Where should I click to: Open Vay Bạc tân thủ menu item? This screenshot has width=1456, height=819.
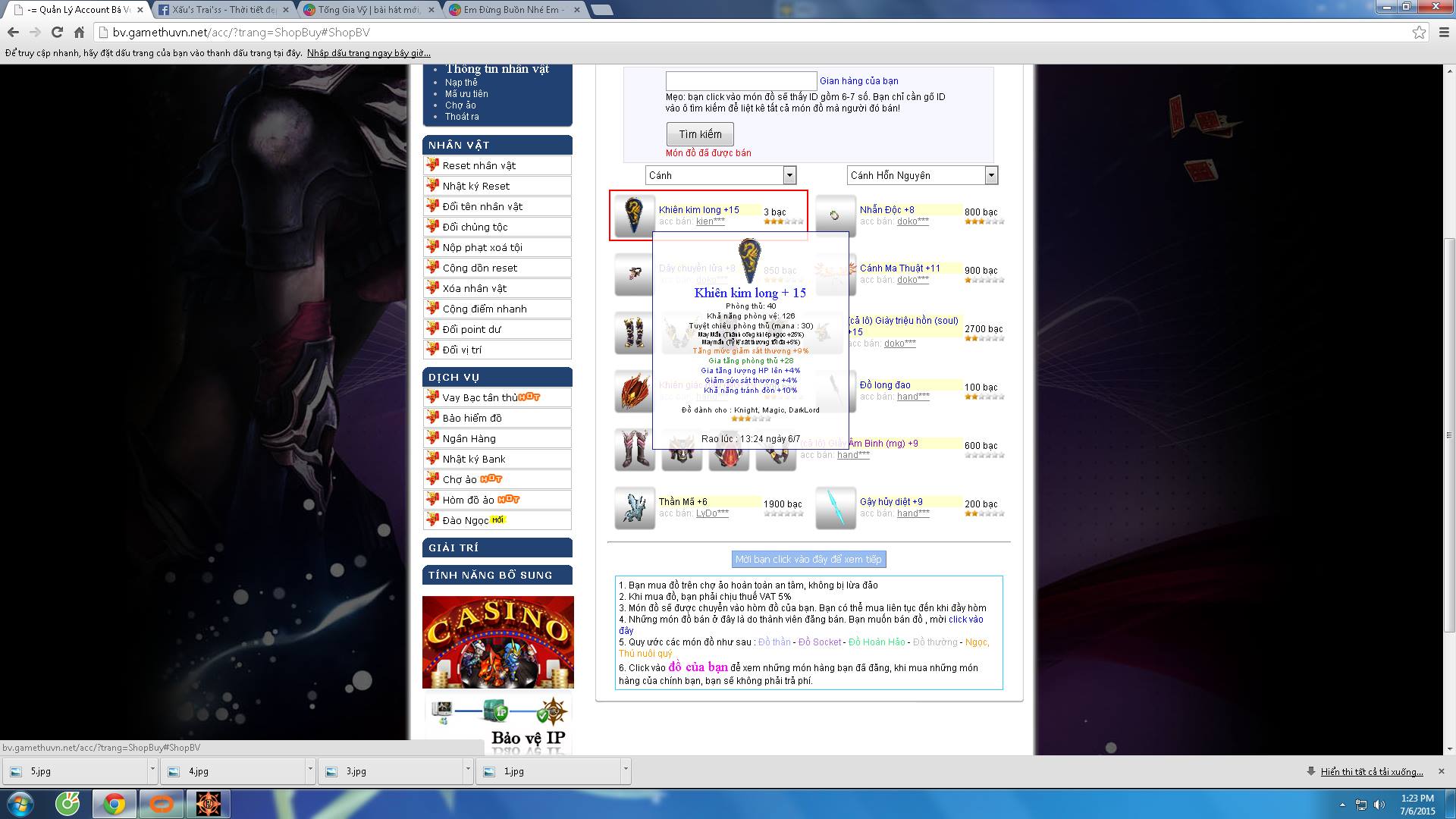[x=497, y=397]
